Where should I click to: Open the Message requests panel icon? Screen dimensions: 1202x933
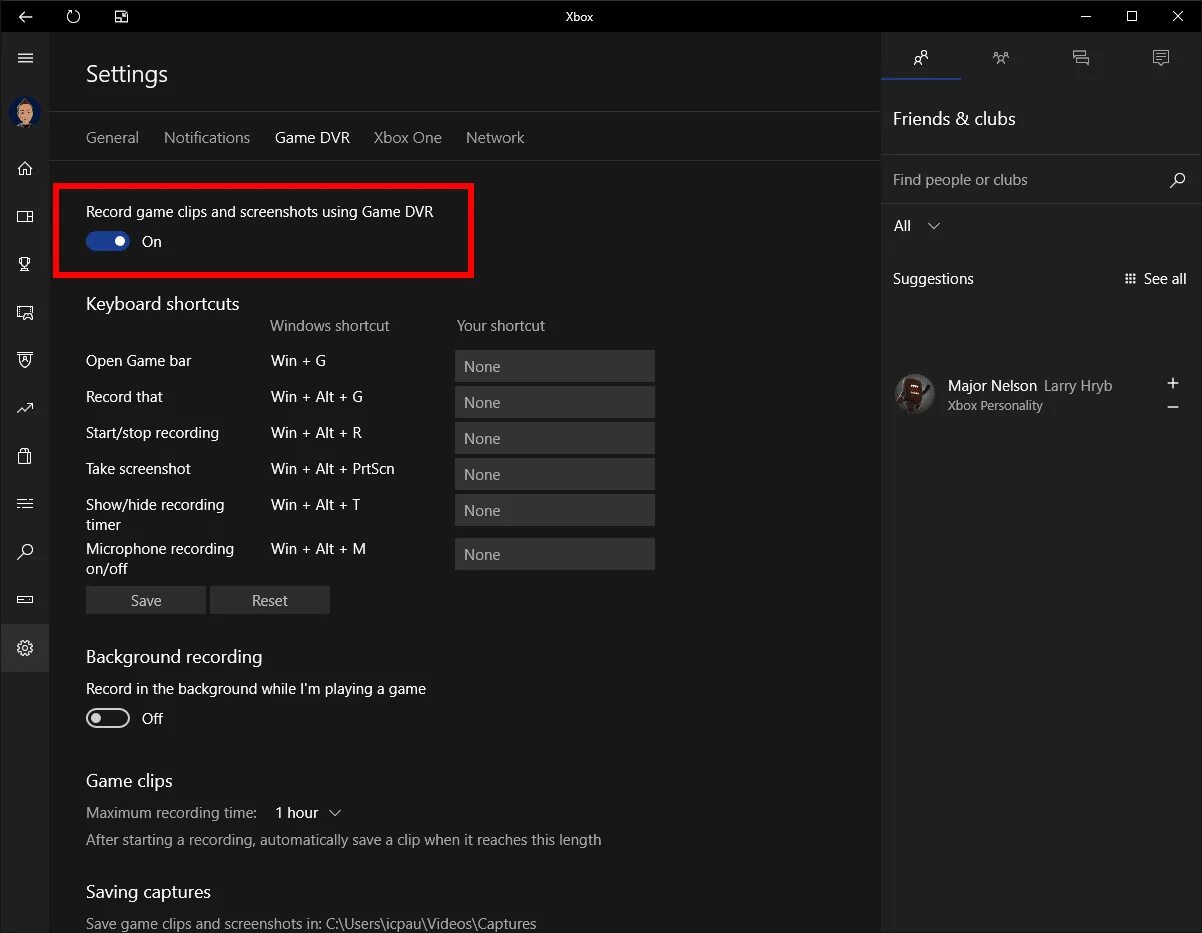pos(1160,58)
